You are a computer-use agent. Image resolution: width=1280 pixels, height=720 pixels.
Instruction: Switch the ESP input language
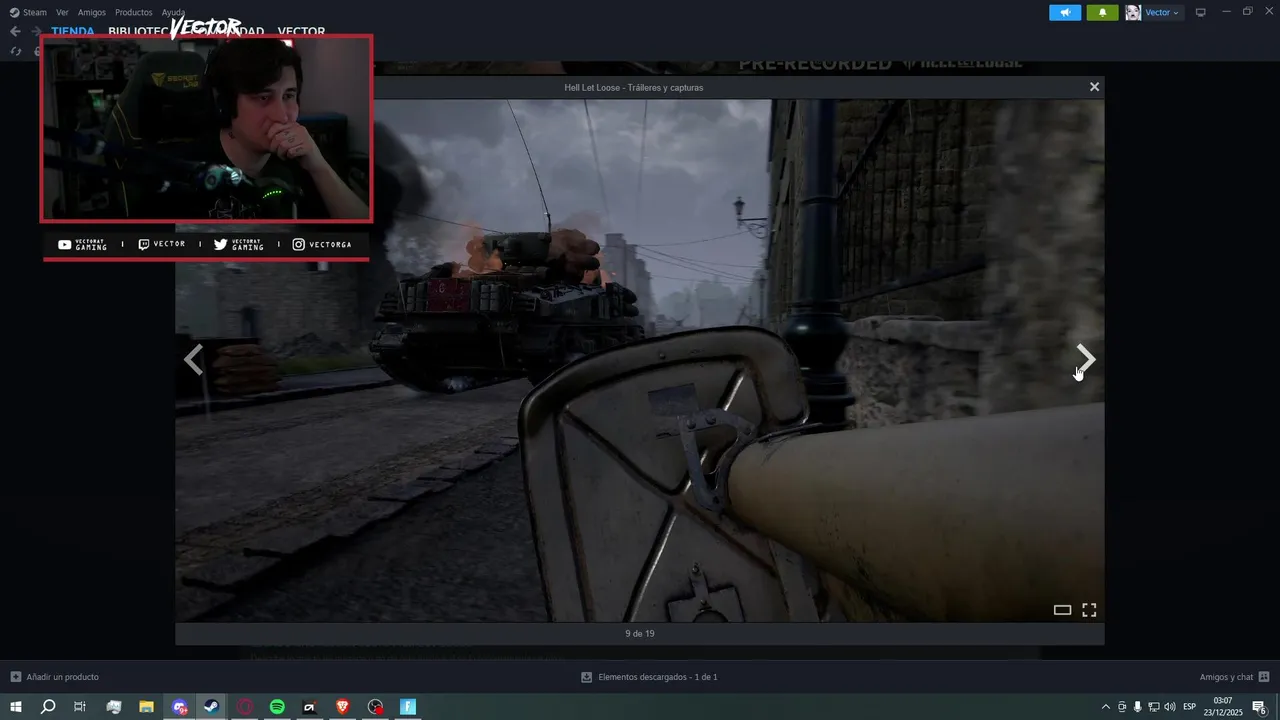(x=1190, y=707)
